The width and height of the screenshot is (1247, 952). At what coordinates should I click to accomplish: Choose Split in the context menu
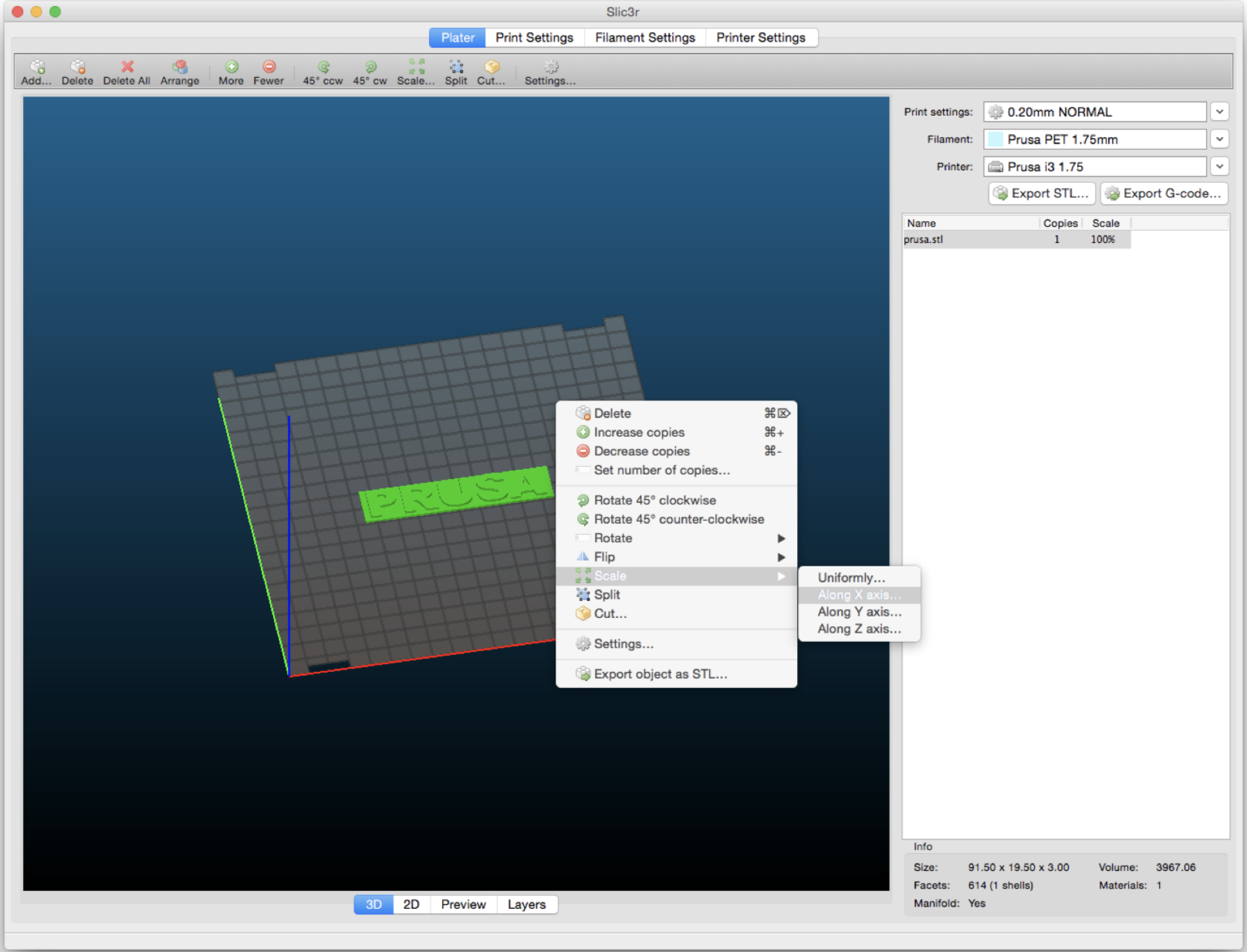click(x=676, y=595)
